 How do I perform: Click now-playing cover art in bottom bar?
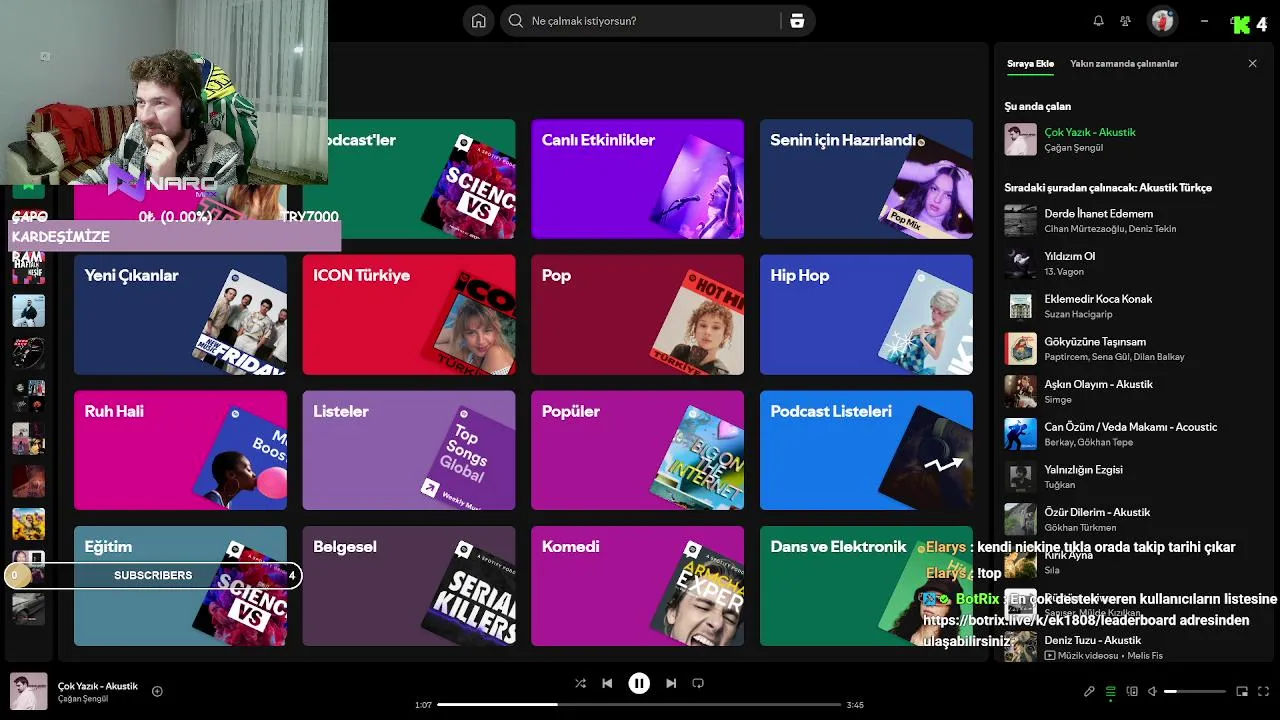click(x=29, y=691)
